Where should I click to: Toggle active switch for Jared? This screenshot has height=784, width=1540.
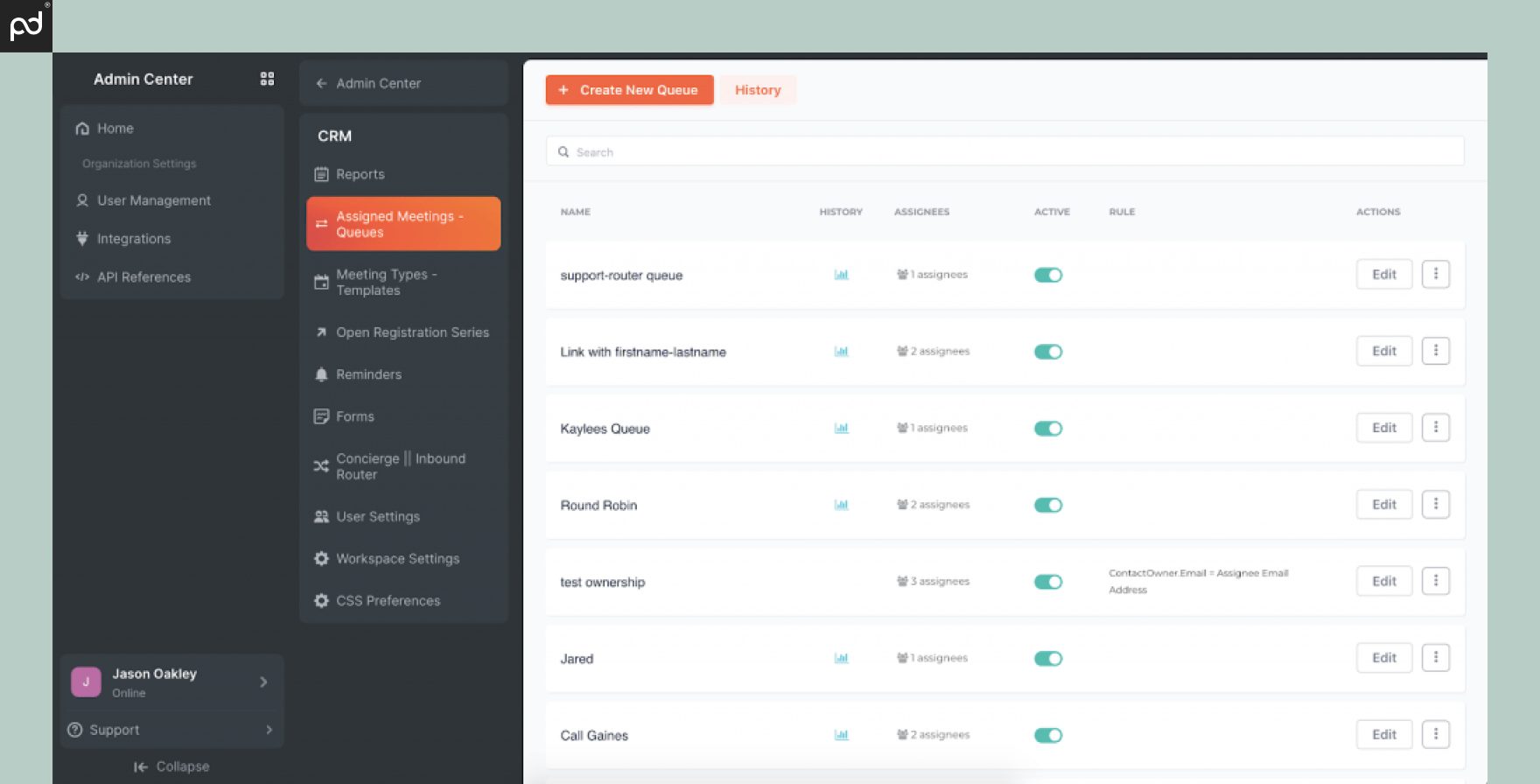pos(1048,659)
